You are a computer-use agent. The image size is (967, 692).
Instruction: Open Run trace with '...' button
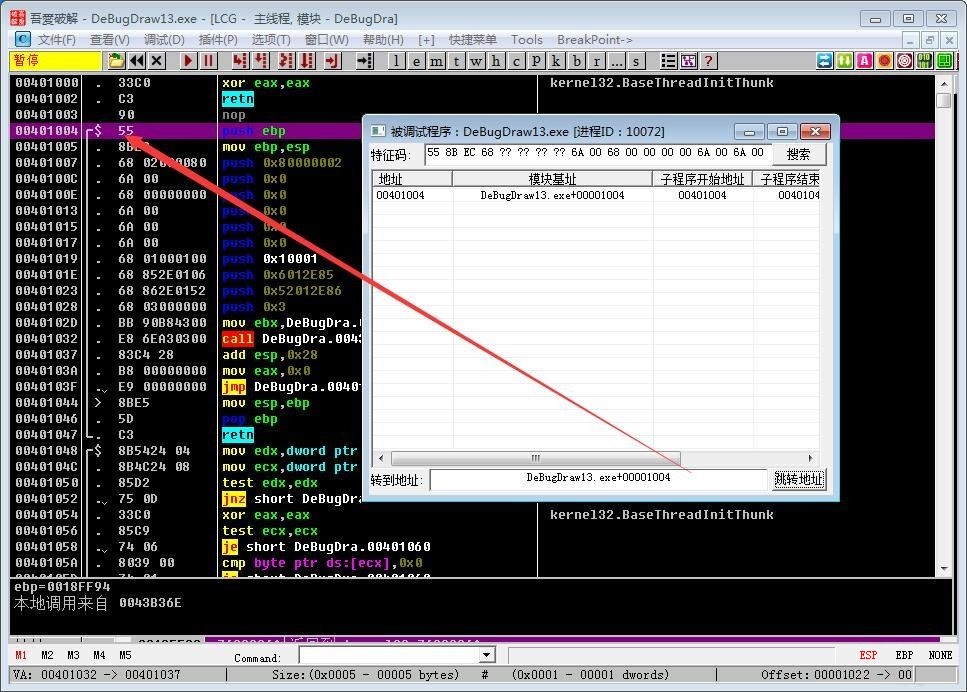point(616,61)
